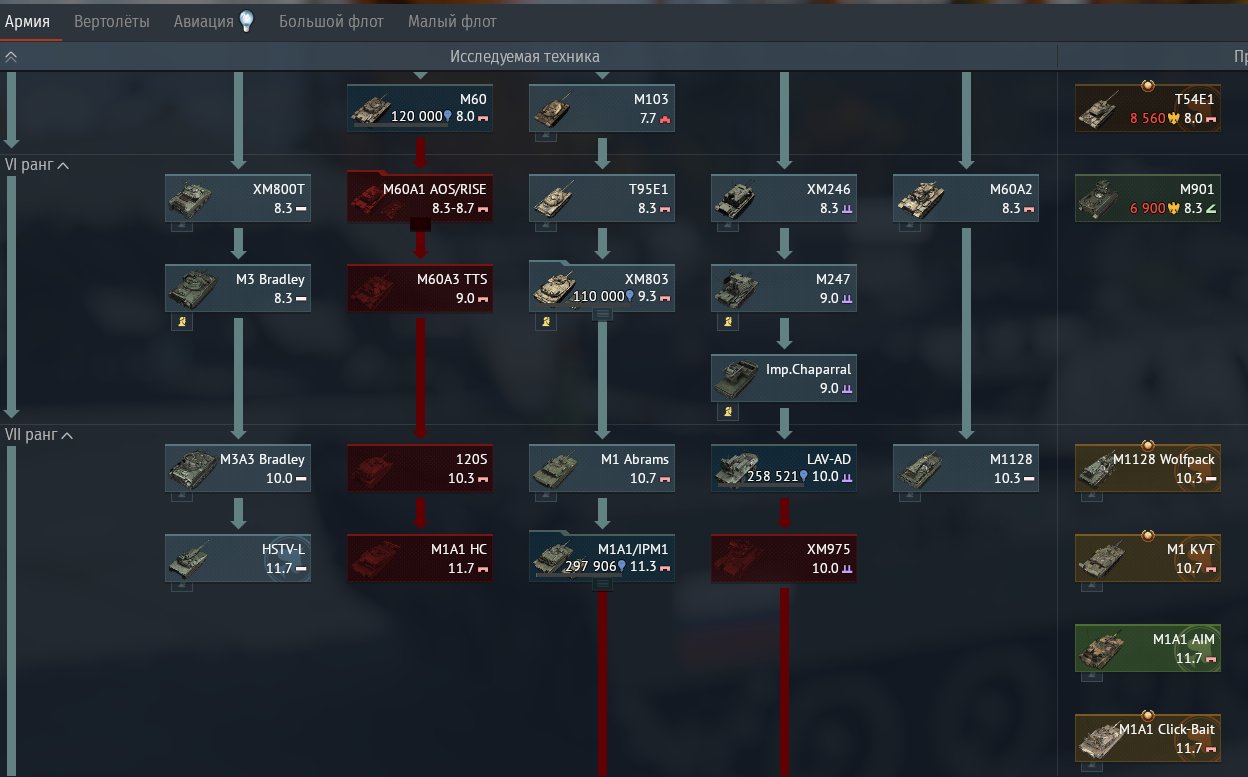The image size is (1248, 777).
Task: Select the M3 Bradley card
Action: click(238, 287)
